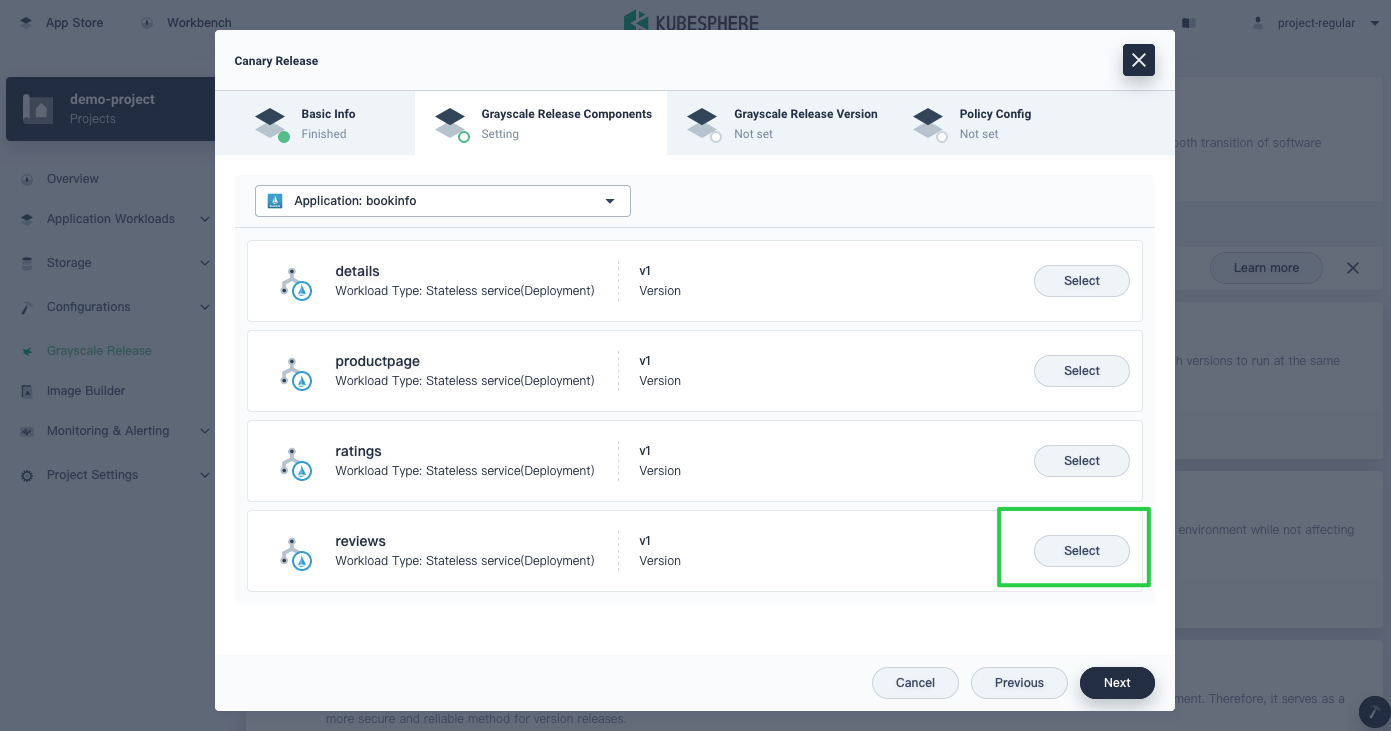This screenshot has width=1391, height=731.
Task: Open the App Store
Action: click(62, 23)
